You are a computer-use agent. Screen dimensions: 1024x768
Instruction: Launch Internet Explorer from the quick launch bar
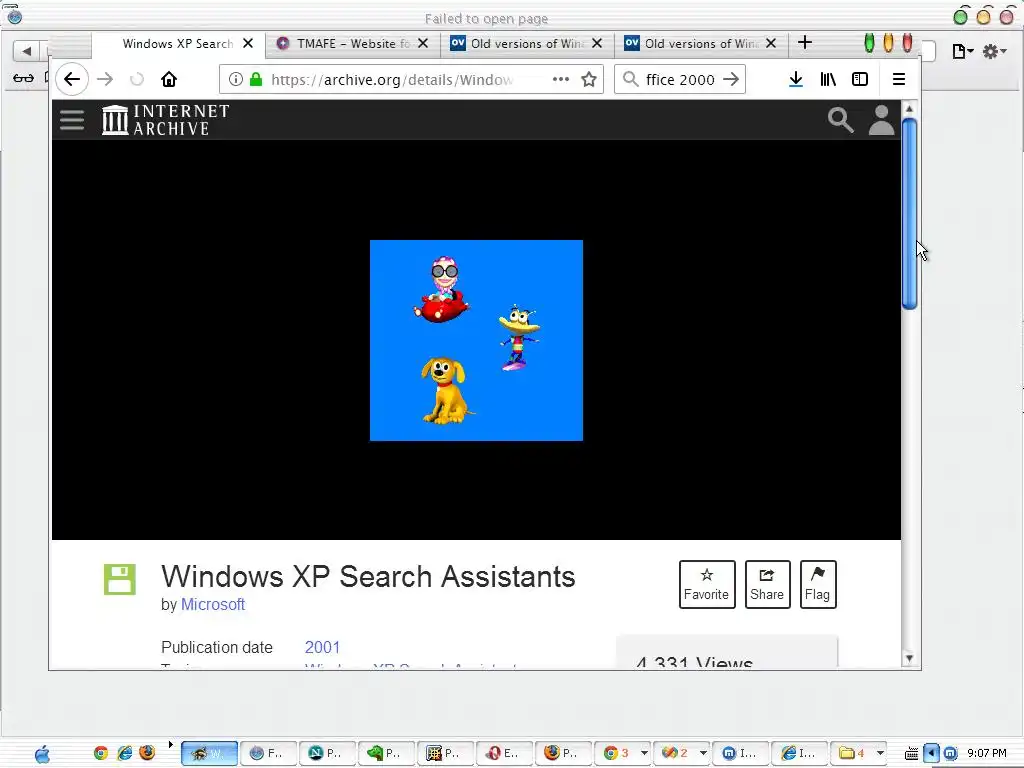click(124, 753)
